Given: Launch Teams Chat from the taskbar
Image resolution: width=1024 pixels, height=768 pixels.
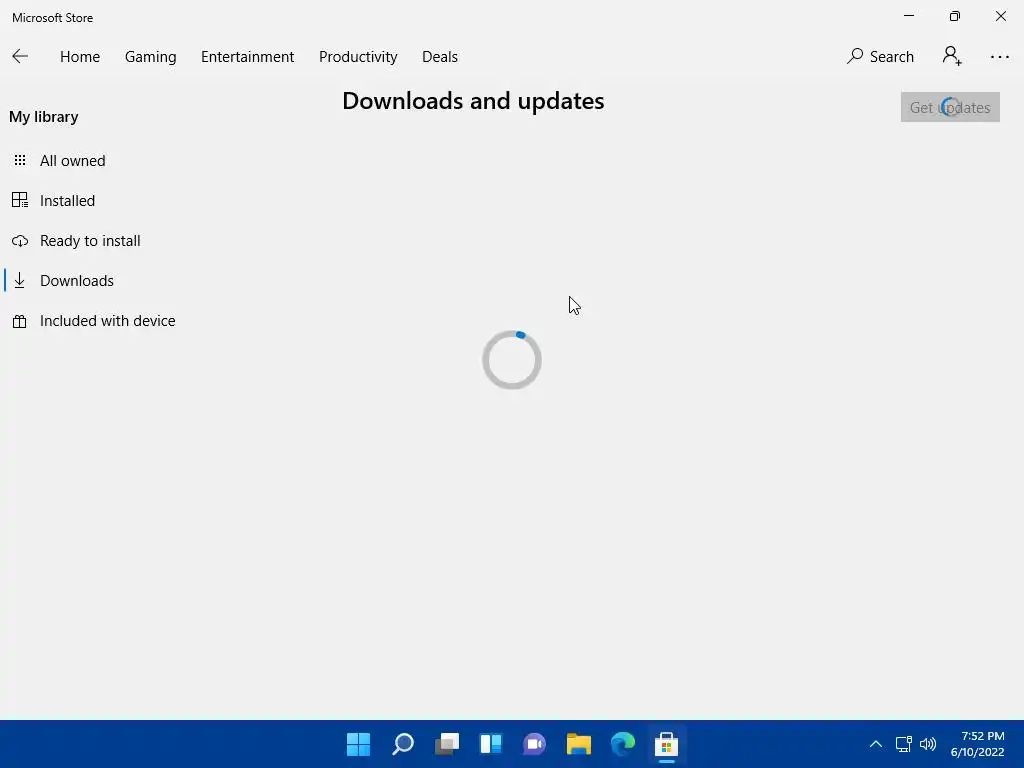Looking at the screenshot, I should tap(534, 744).
